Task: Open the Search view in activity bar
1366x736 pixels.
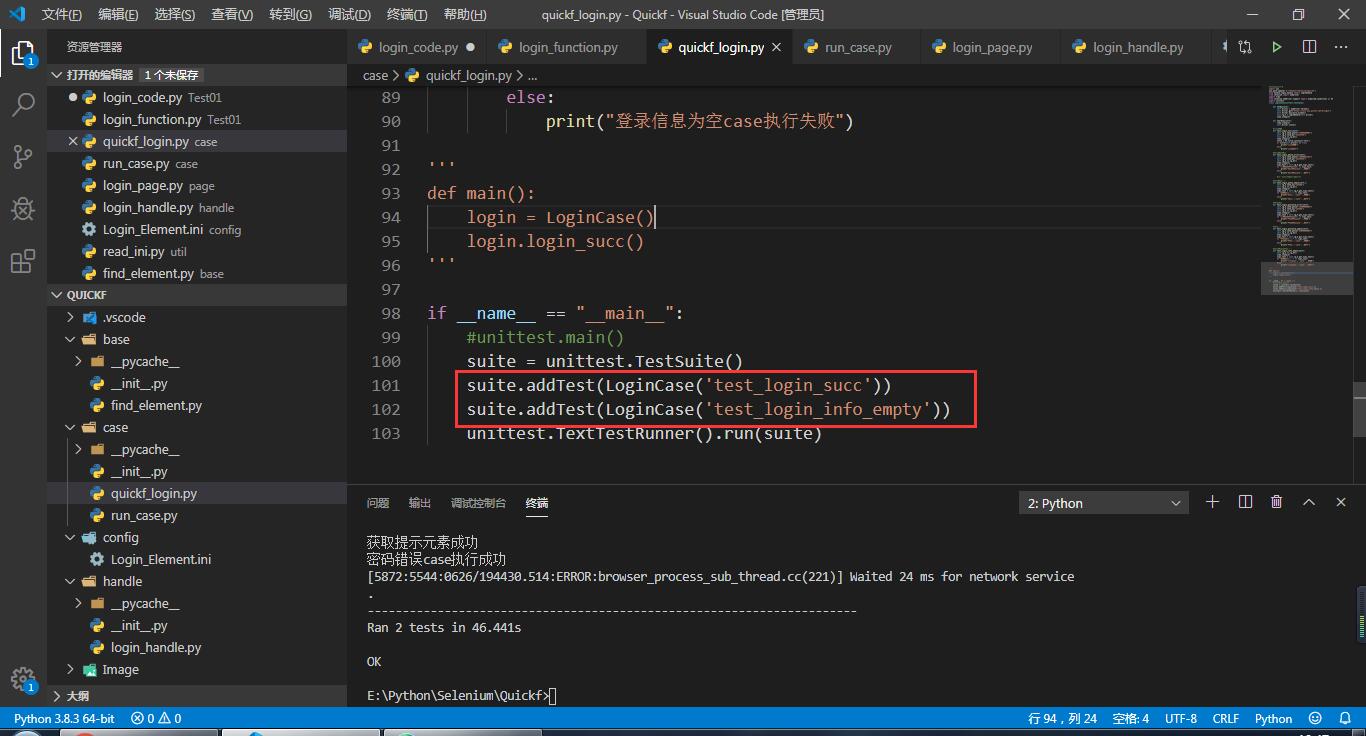Action: 23,104
